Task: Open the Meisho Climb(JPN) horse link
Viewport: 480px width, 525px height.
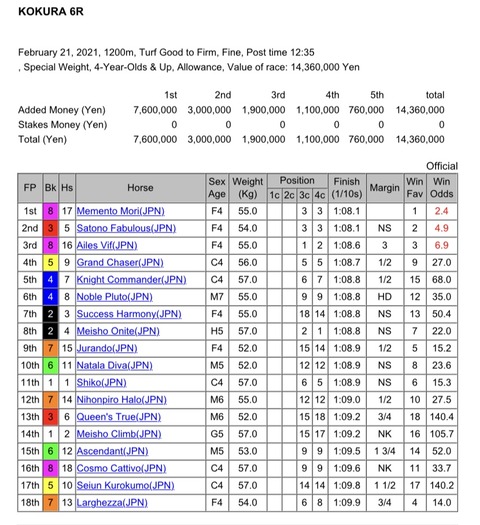Action: coord(119,434)
